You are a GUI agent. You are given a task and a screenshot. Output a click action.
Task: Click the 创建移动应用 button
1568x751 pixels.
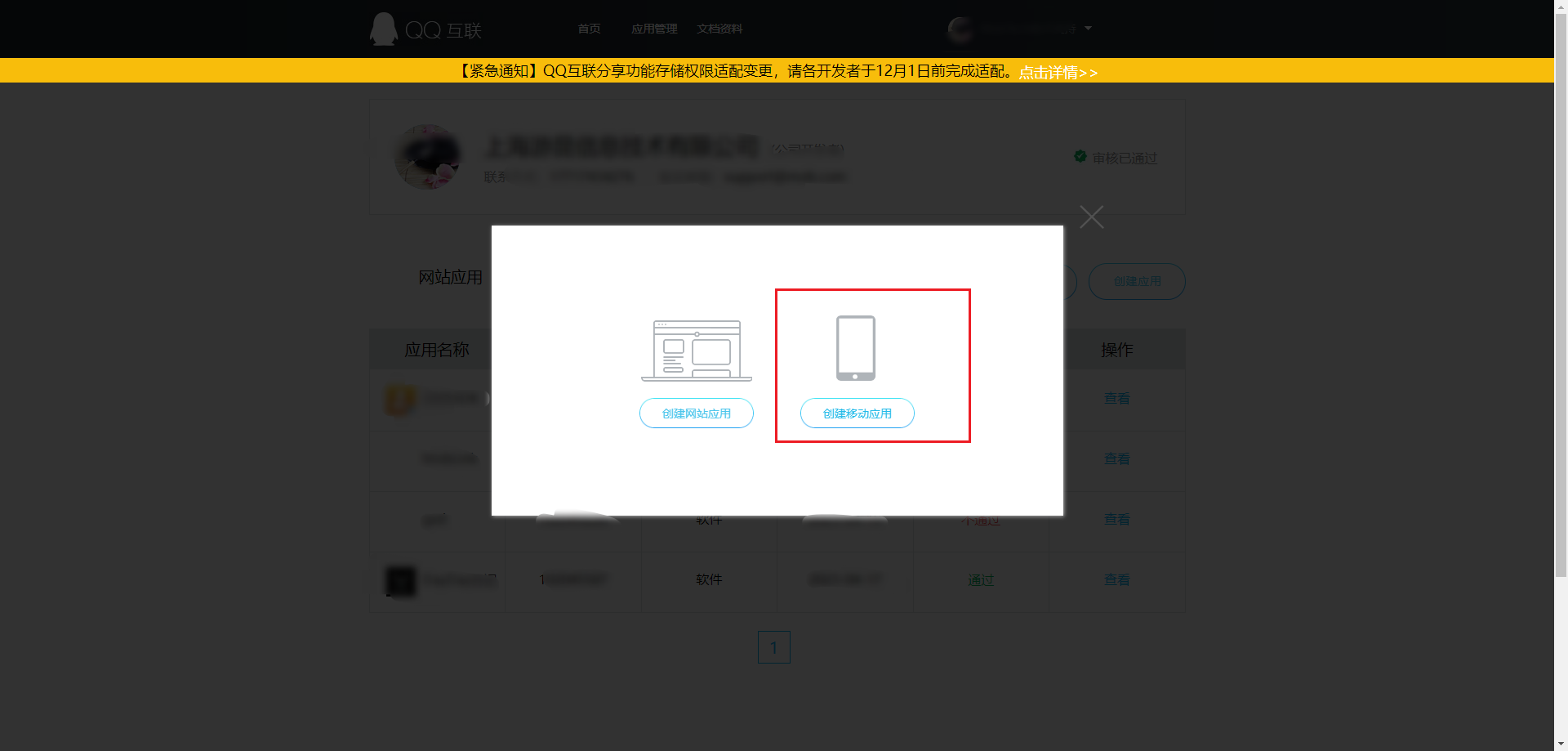[857, 413]
